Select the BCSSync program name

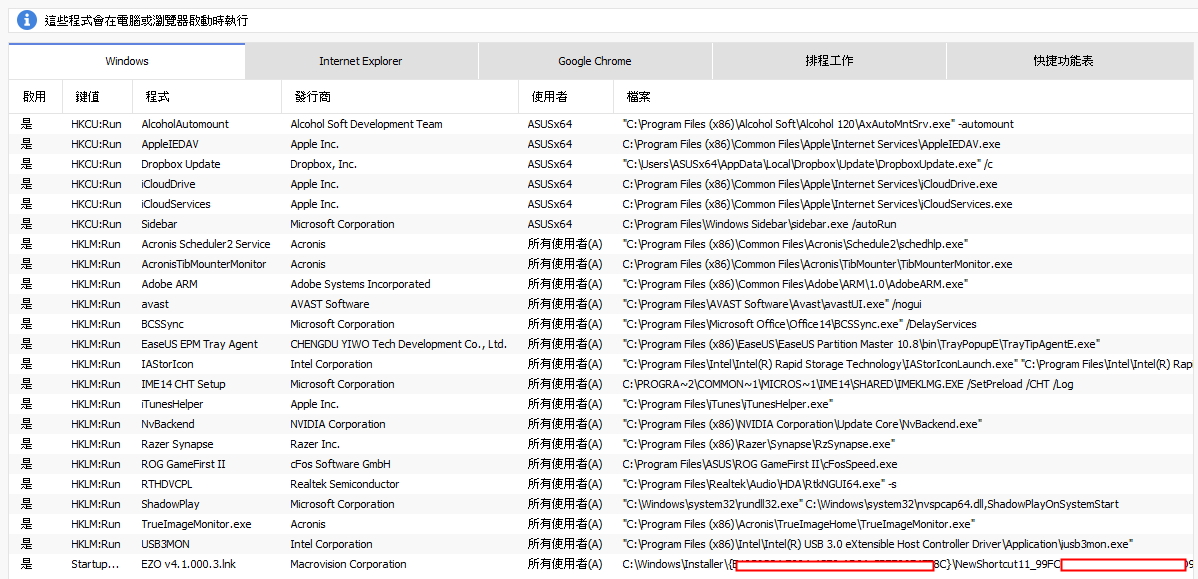point(162,324)
